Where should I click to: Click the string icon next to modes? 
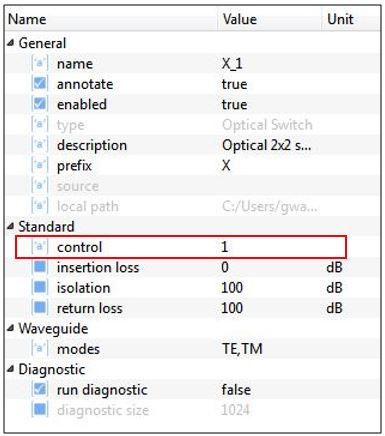[x=40, y=349]
